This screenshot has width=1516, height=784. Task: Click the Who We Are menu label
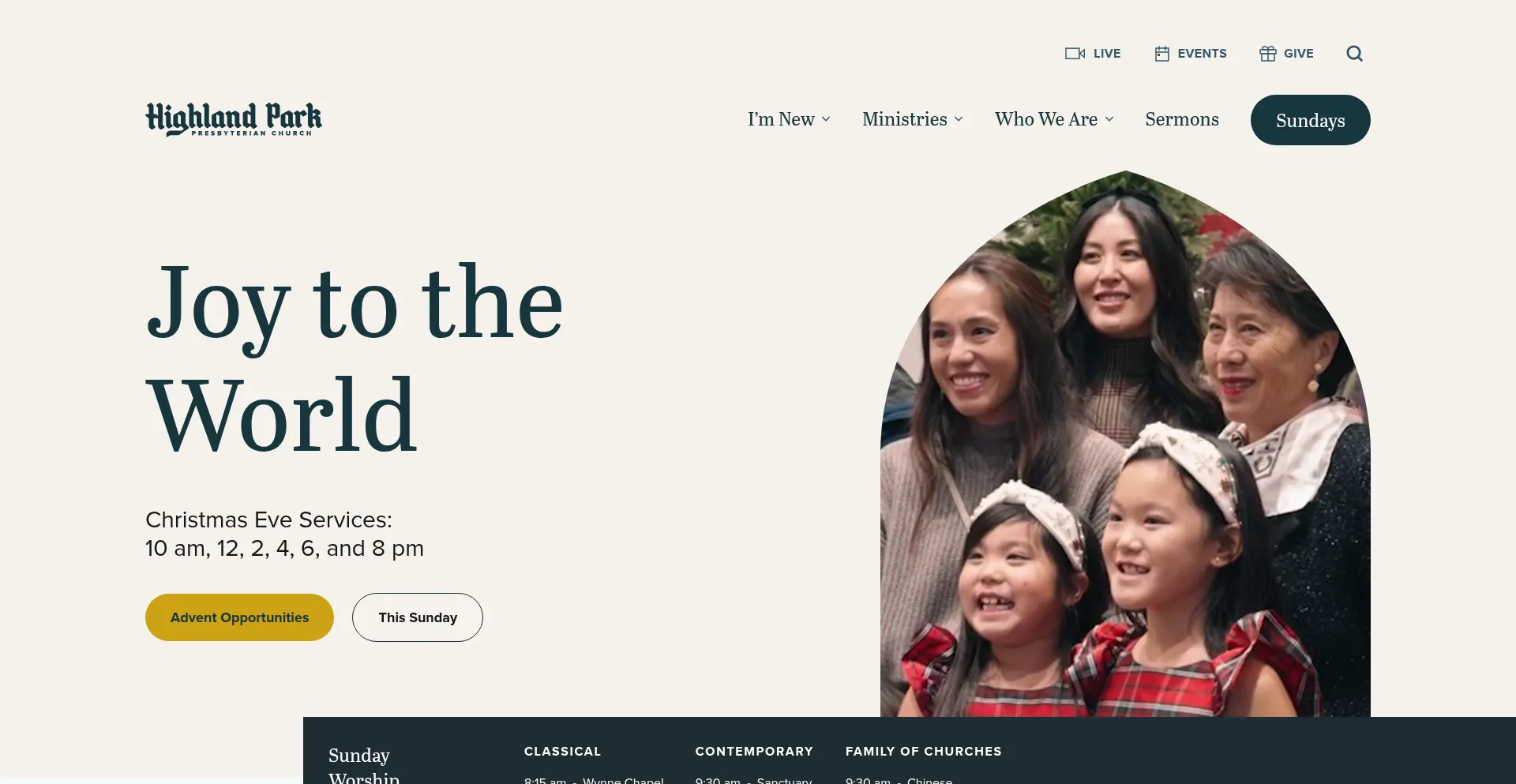pyautogui.click(x=1046, y=119)
